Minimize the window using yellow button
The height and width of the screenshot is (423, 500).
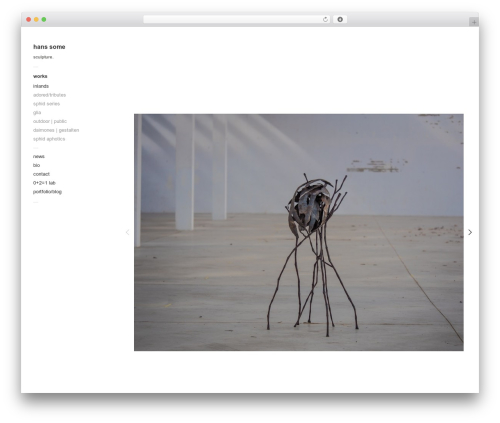(36, 19)
